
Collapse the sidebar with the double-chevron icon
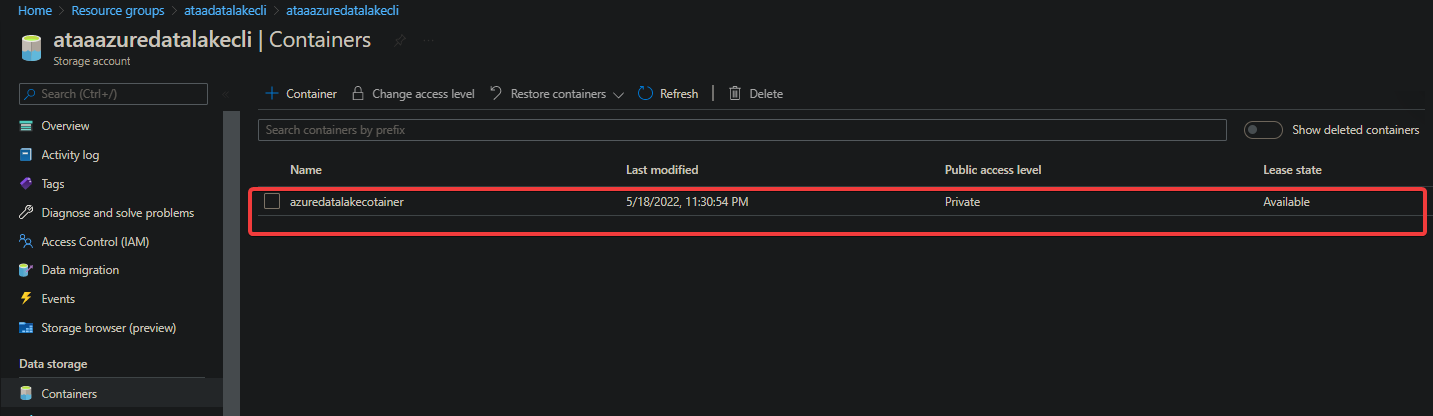[x=226, y=94]
